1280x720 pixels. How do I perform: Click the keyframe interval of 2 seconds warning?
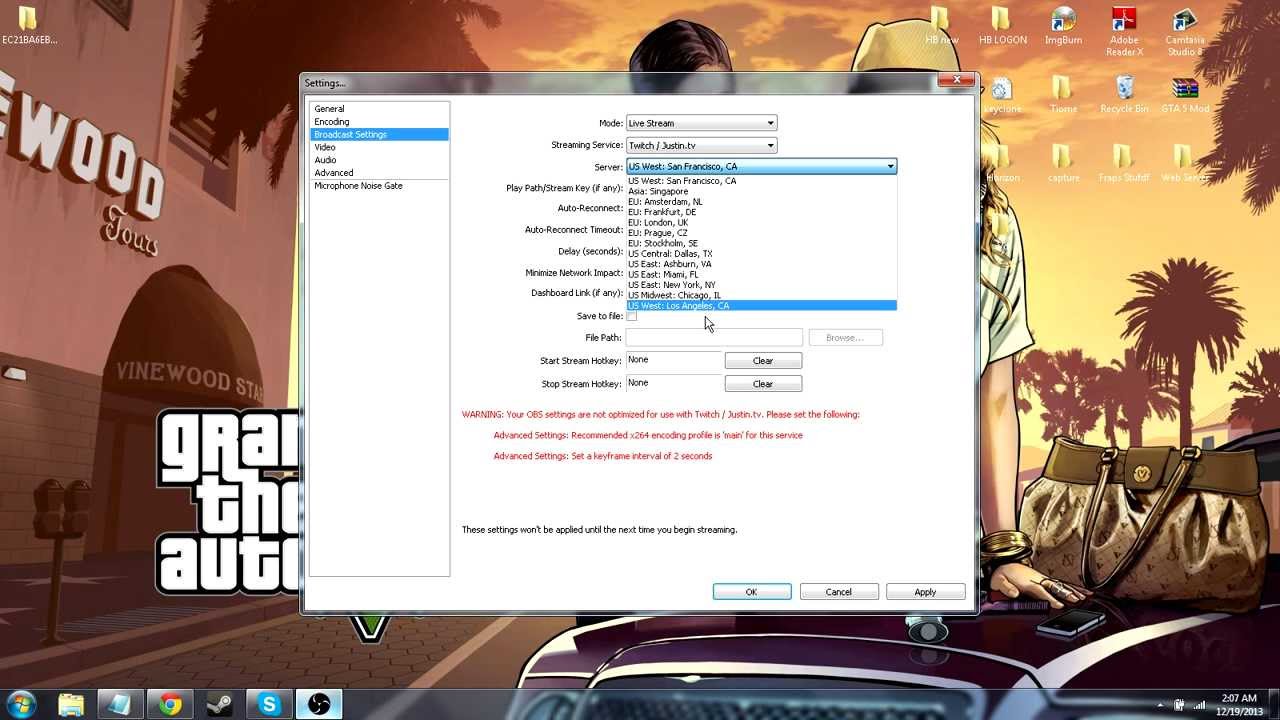(603, 456)
